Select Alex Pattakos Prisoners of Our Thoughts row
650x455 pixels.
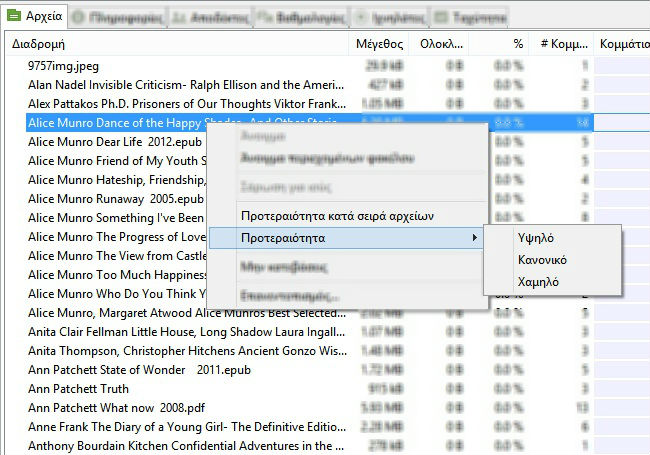tap(187, 104)
